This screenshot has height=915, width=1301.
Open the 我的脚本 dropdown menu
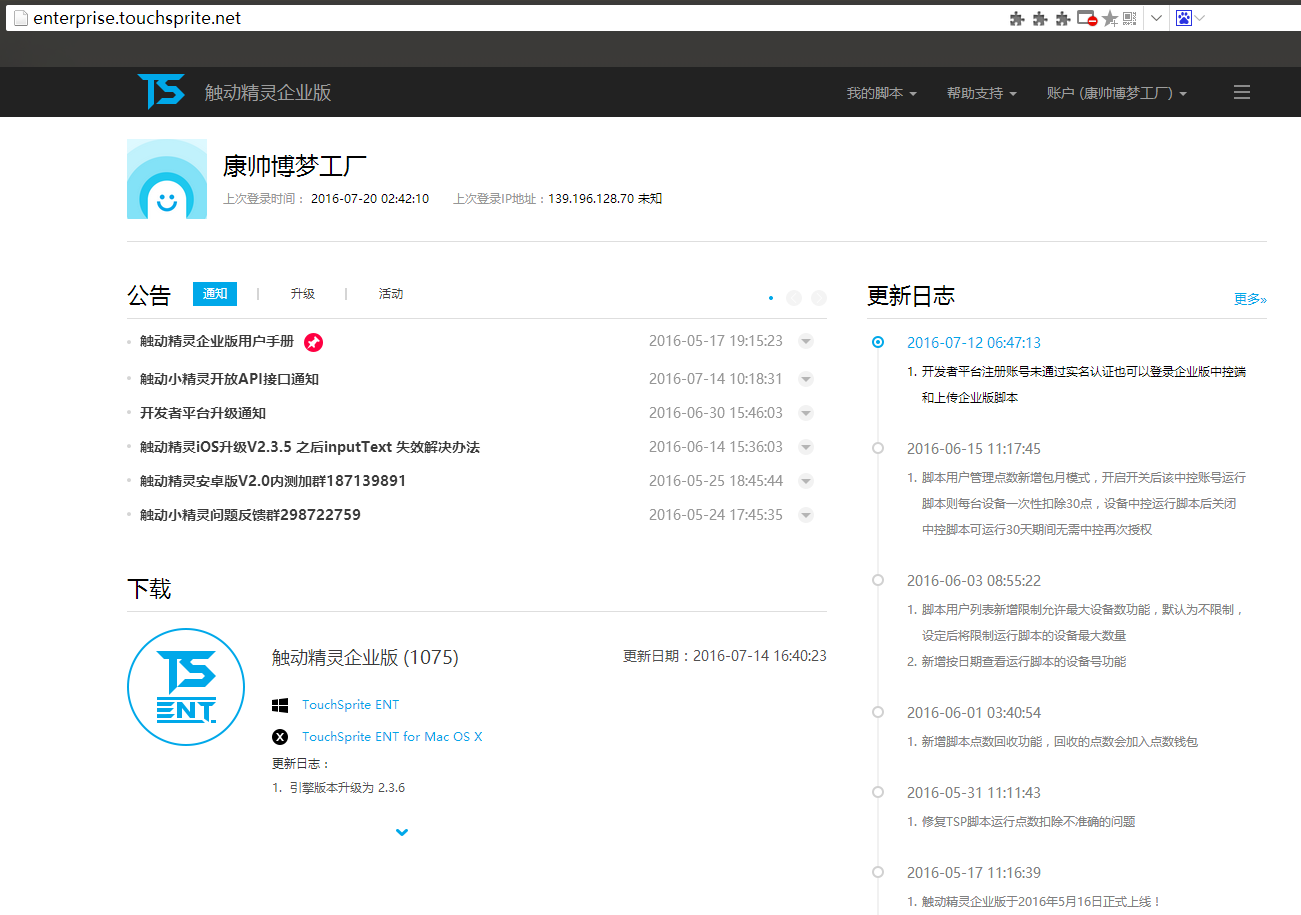pos(881,93)
